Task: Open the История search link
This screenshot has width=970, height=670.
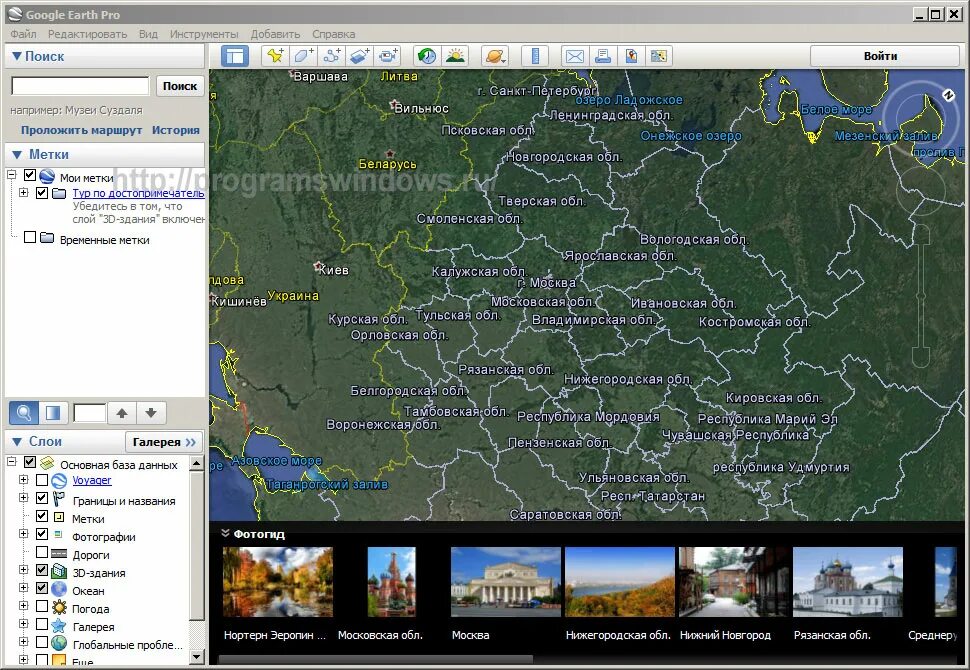Action: 176,130
